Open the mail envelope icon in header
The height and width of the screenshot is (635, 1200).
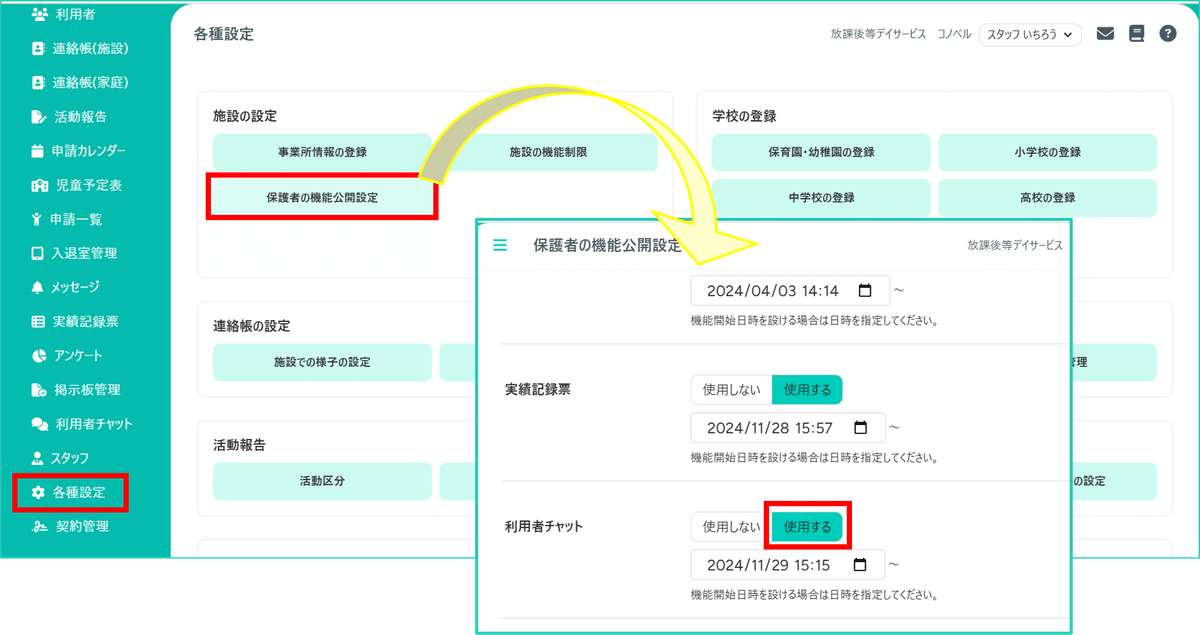(x=1105, y=33)
